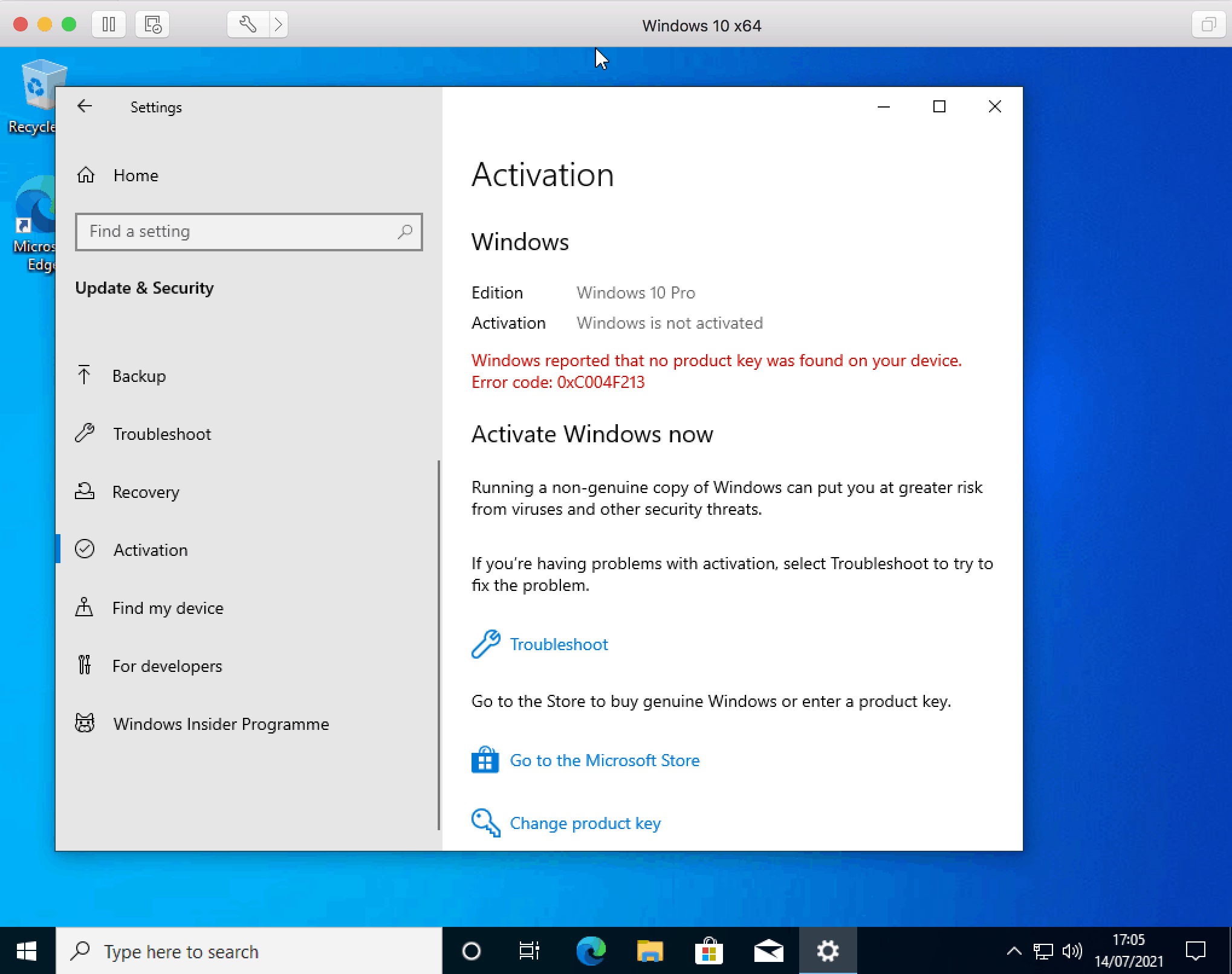Click the key icon beside Change product key
This screenshot has width=1232, height=974.
pos(485,823)
